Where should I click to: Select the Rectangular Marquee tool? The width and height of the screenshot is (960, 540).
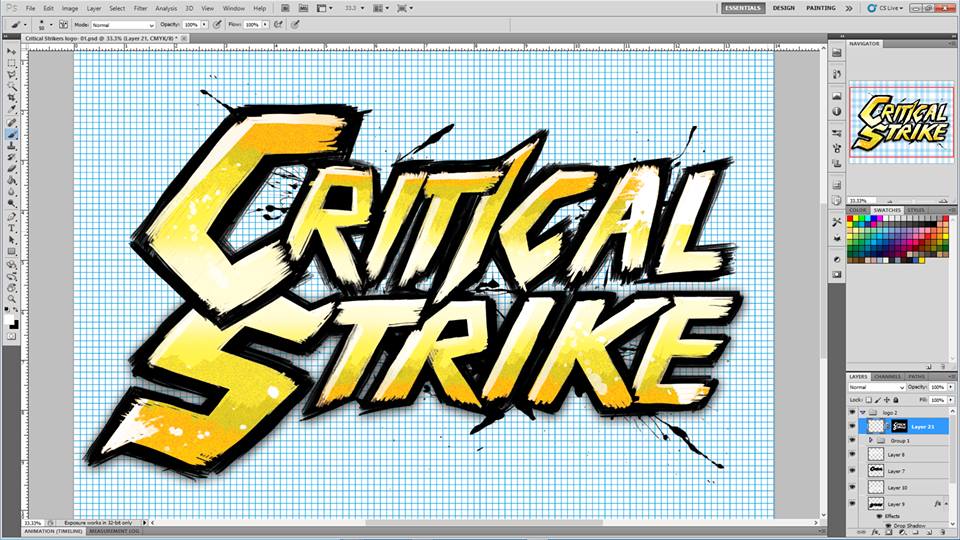(12, 63)
